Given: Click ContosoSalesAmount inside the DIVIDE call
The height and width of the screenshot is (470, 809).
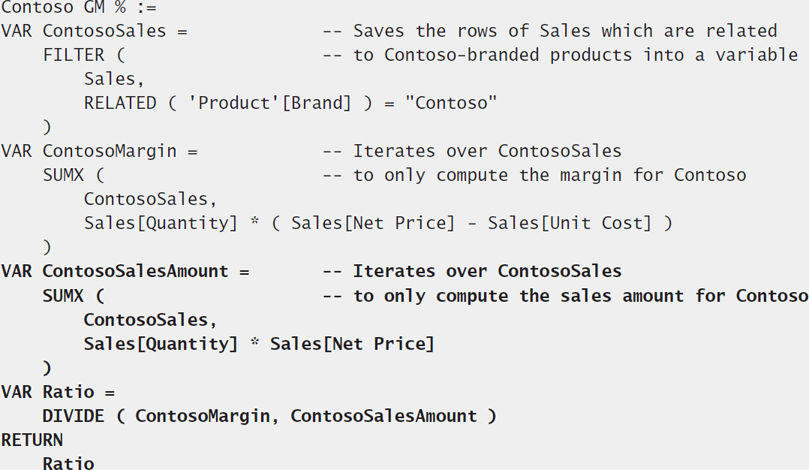Looking at the screenshot, I should (384, 416).
